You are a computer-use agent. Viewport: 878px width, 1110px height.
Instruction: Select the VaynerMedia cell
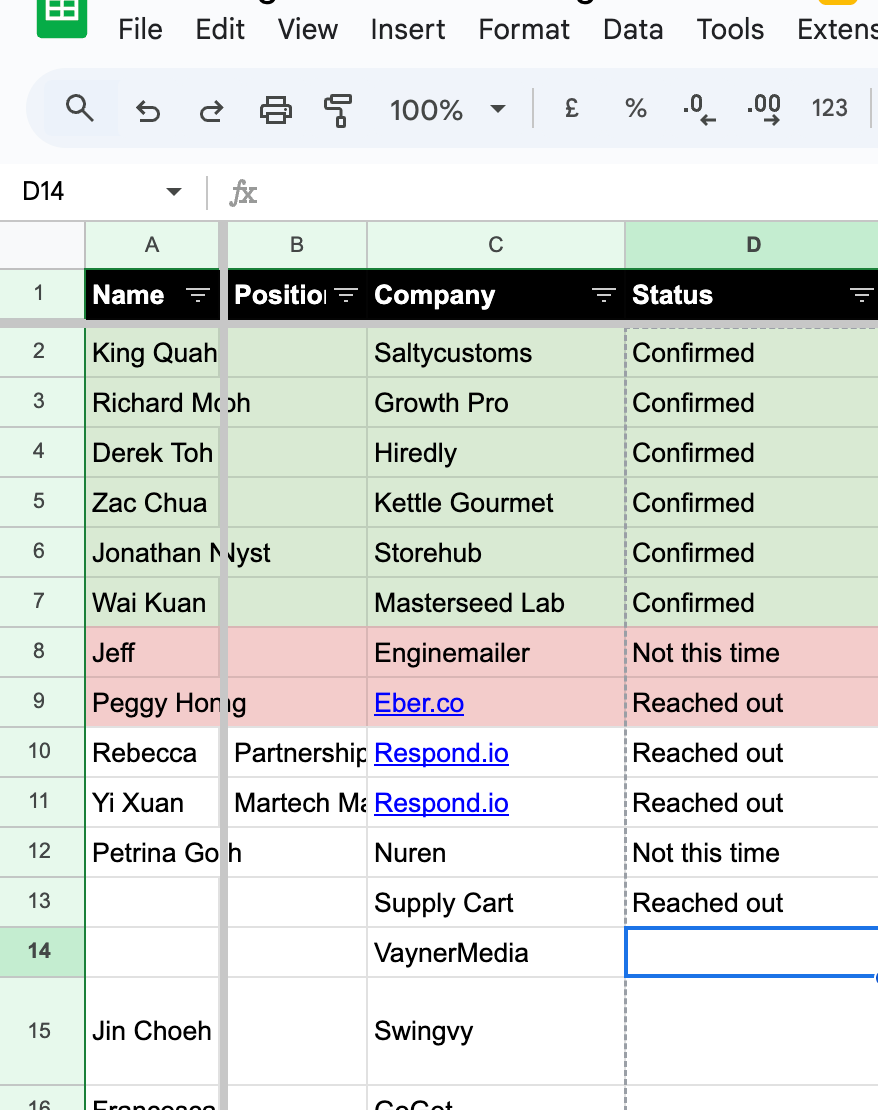(x=495, y=953)
